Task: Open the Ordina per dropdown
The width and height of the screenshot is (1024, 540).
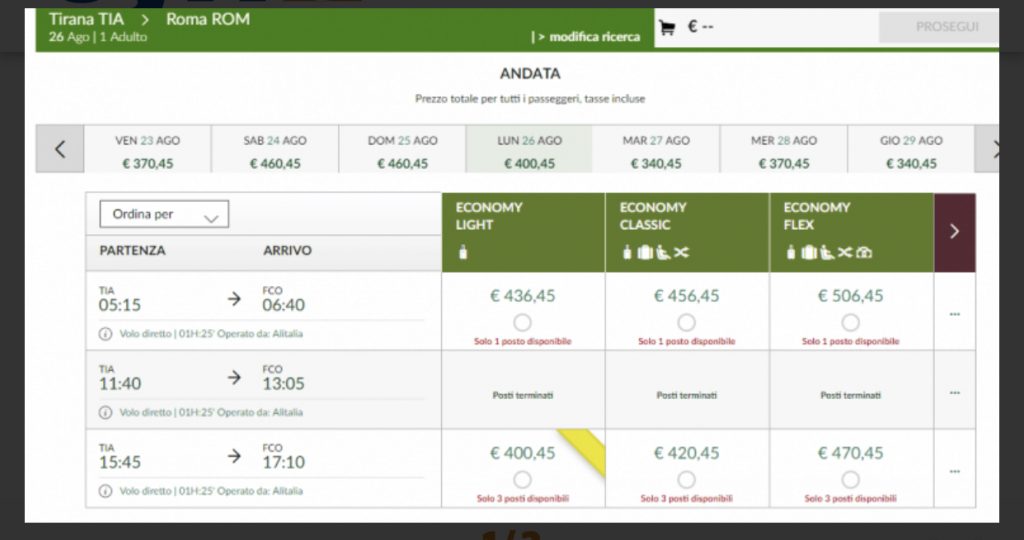Action: [x=164, y=214]
